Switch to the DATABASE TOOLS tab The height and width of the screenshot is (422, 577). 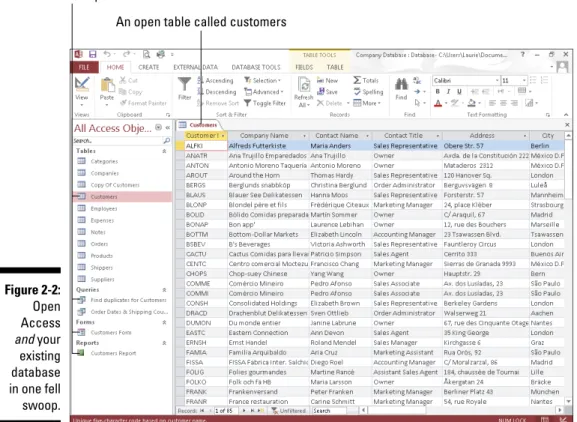pos(256,67)
